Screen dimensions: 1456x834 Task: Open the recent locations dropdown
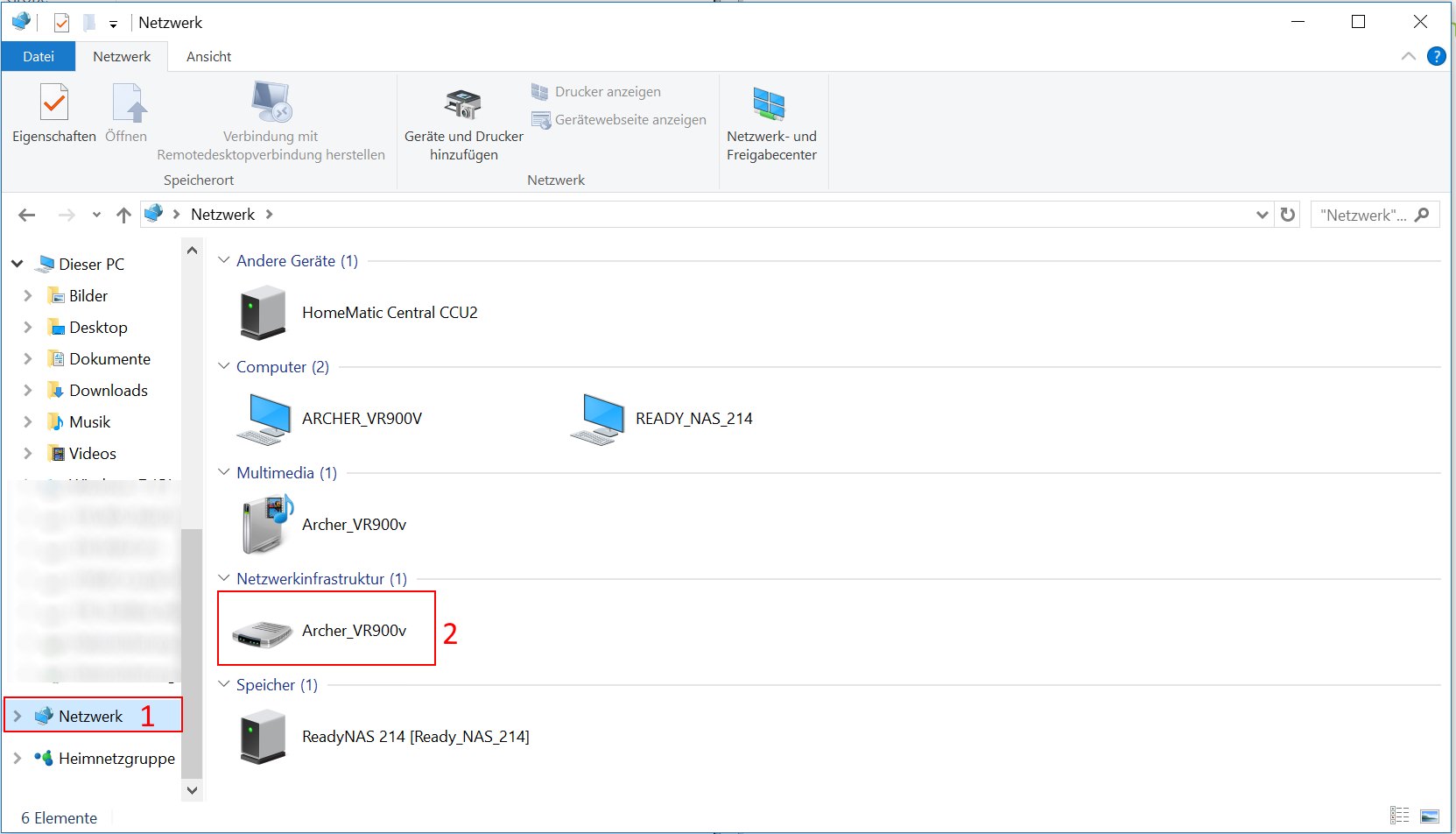[x=96, y=215]
